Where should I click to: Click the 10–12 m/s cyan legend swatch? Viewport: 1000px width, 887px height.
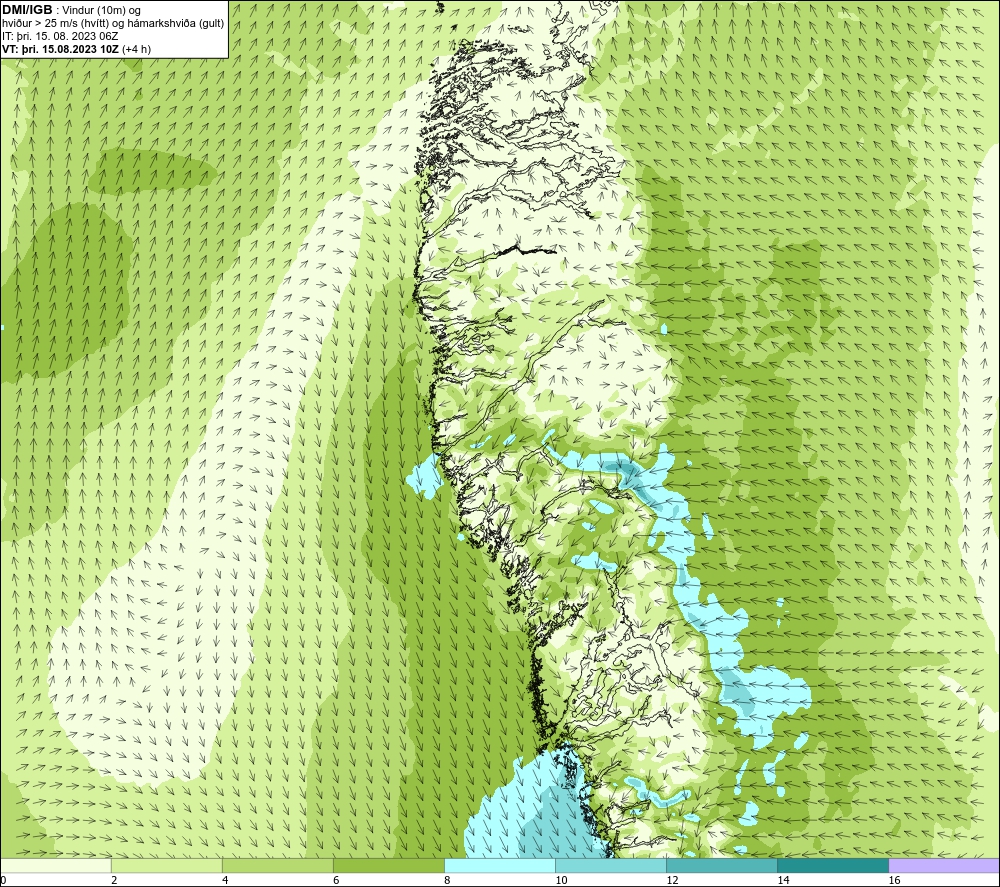tap(610, 866)
